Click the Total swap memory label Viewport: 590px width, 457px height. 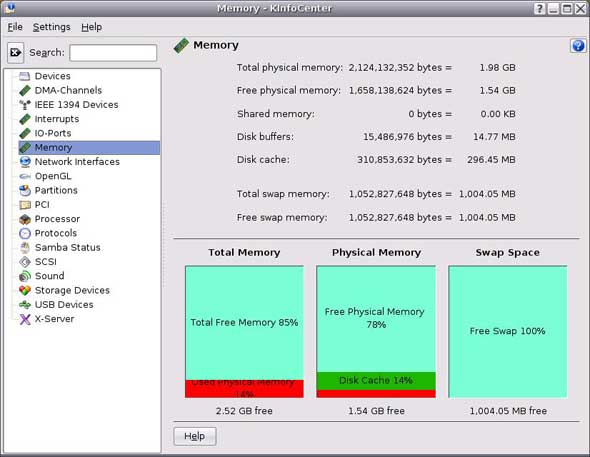(283, 194)
